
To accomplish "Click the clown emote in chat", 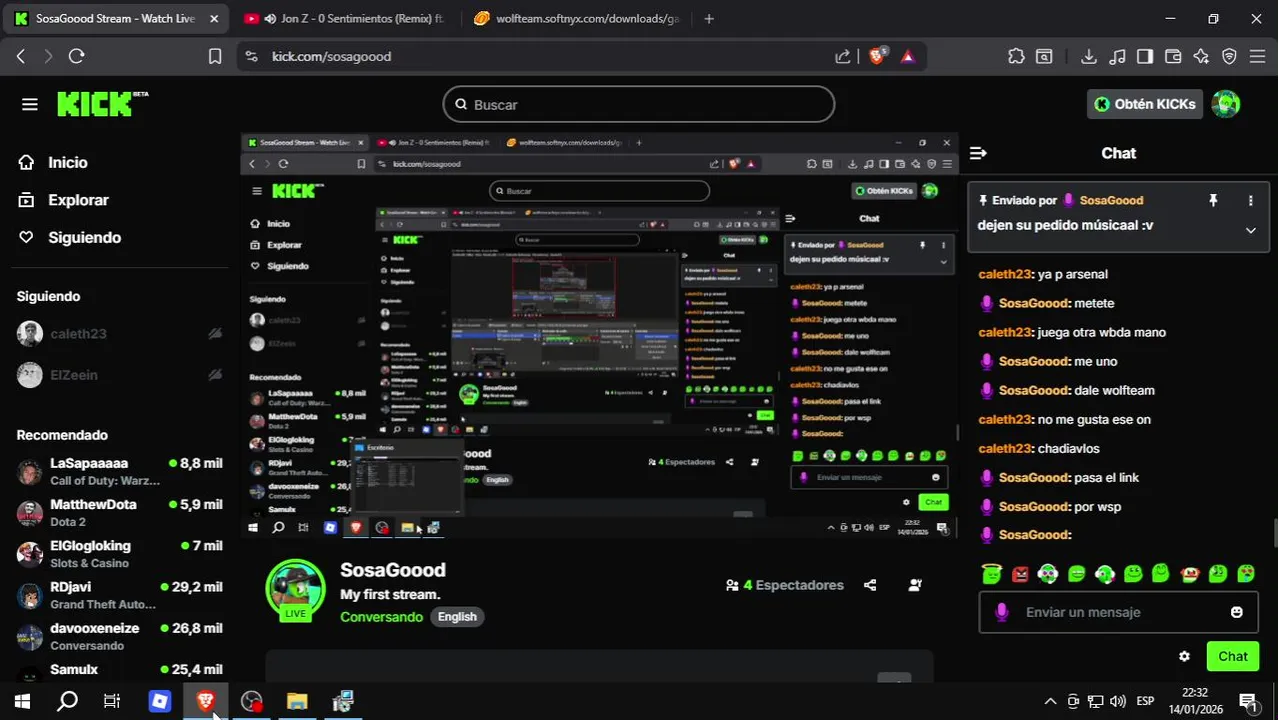I will point(1190,574).
